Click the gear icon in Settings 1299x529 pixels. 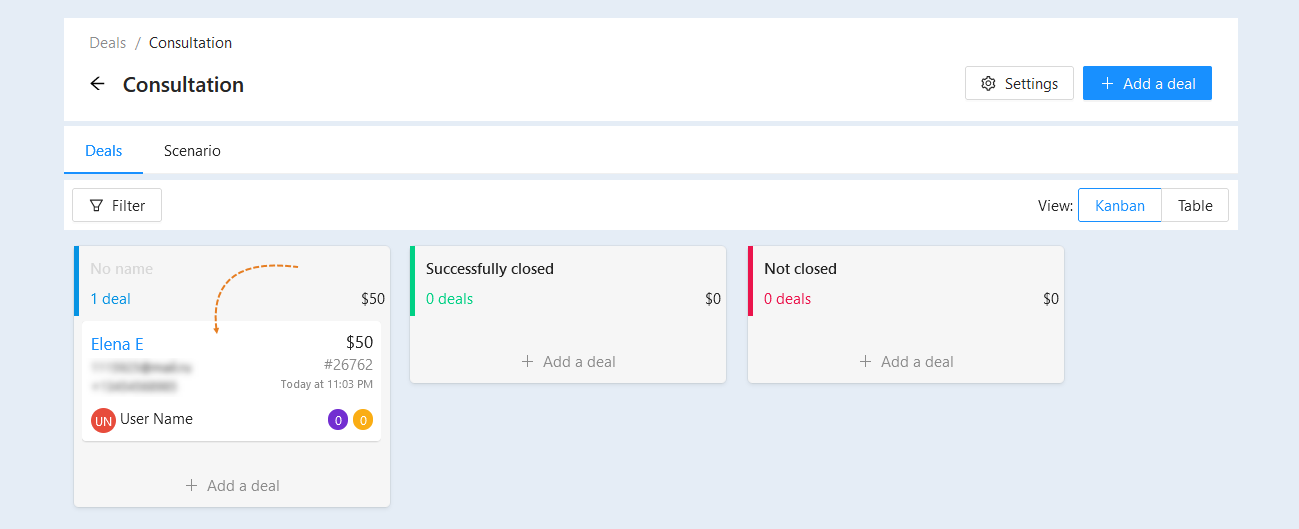pyautogui.click(x=988, y=84)
